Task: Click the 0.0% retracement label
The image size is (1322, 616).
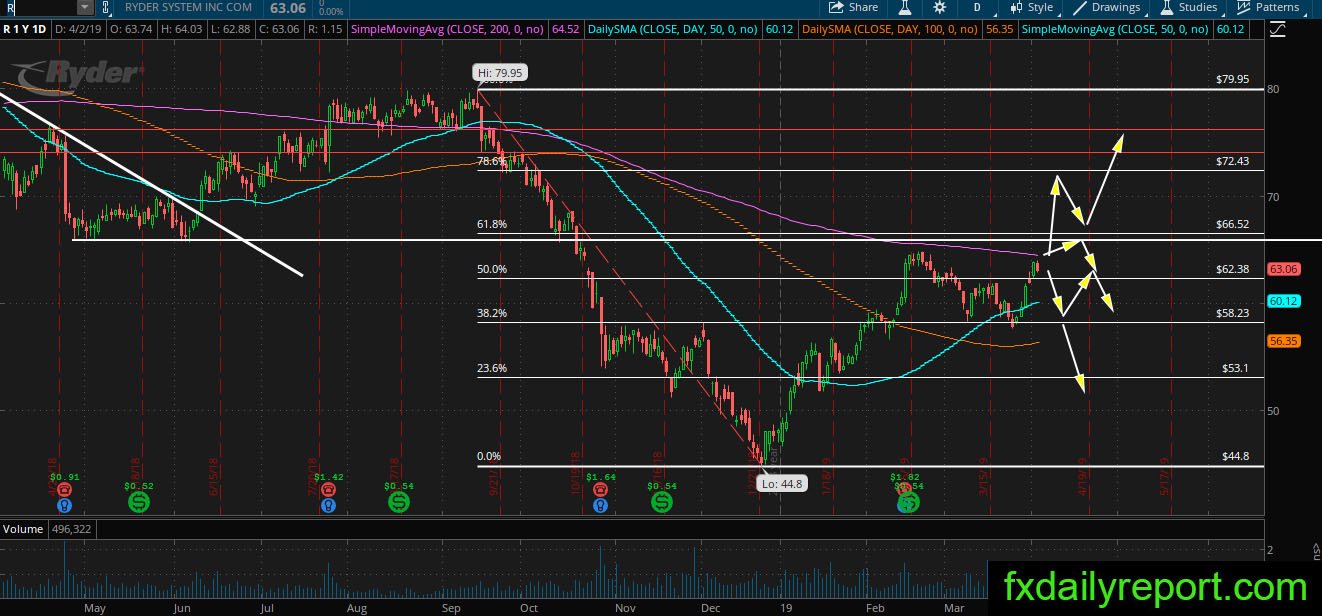Action: click(489, 456)
